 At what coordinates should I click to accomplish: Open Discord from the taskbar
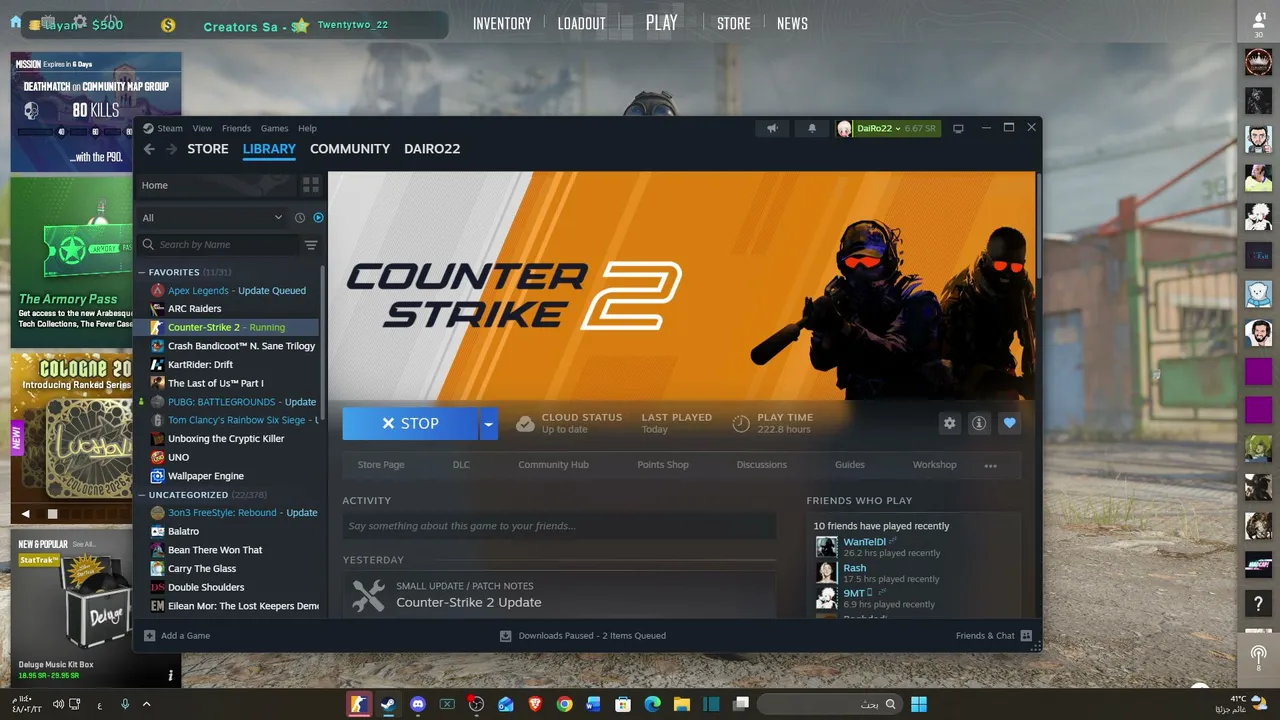pos(418,704)
